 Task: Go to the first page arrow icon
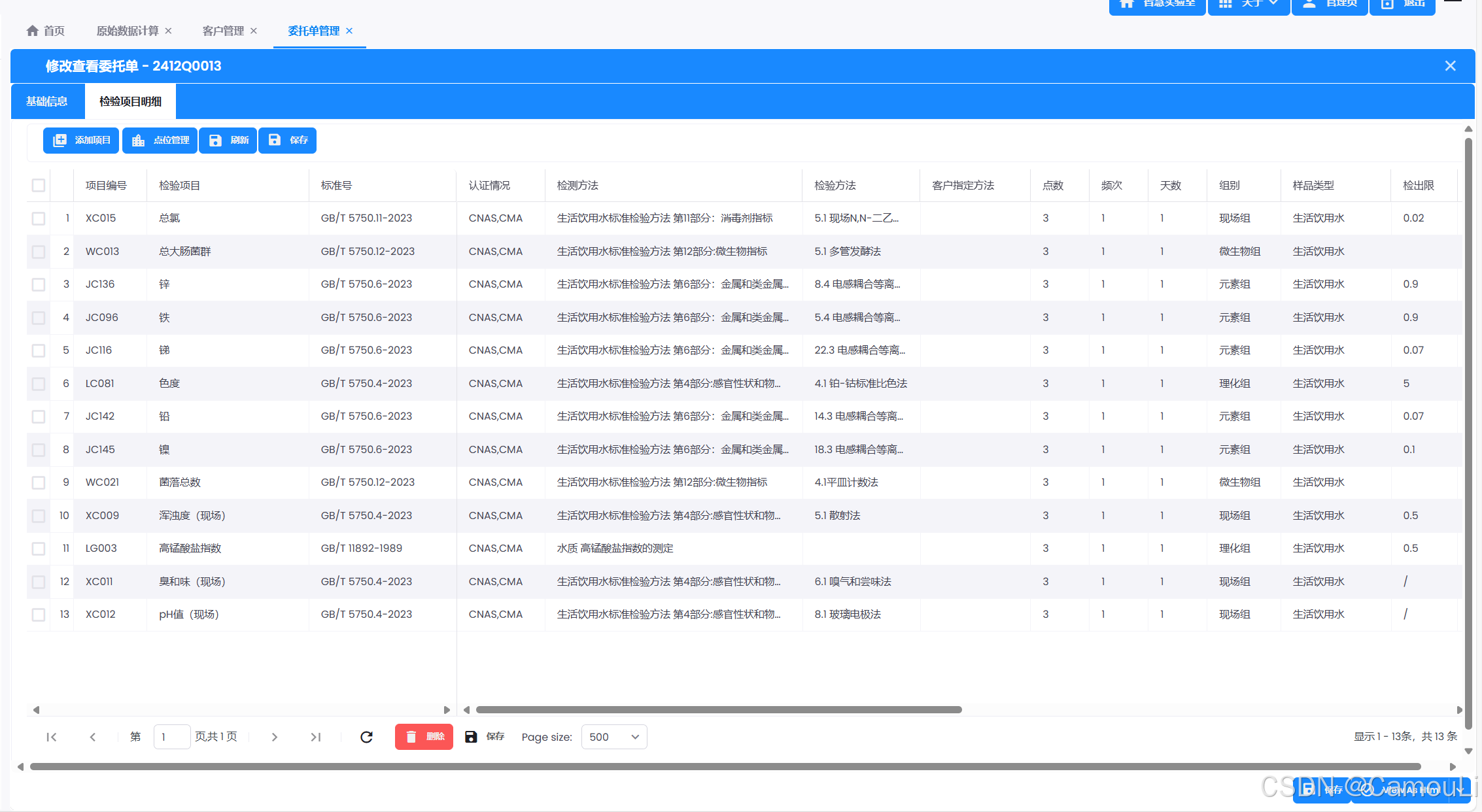coord(52,737)
